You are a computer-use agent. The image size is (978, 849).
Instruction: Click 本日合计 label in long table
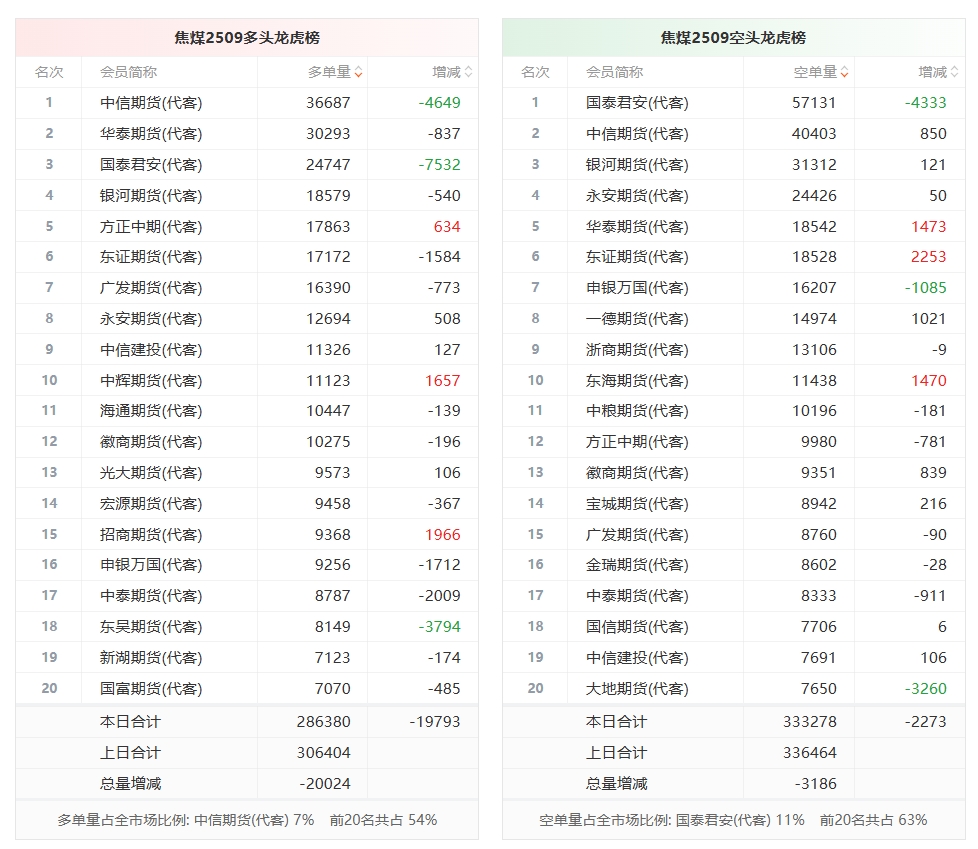[130, 722]
